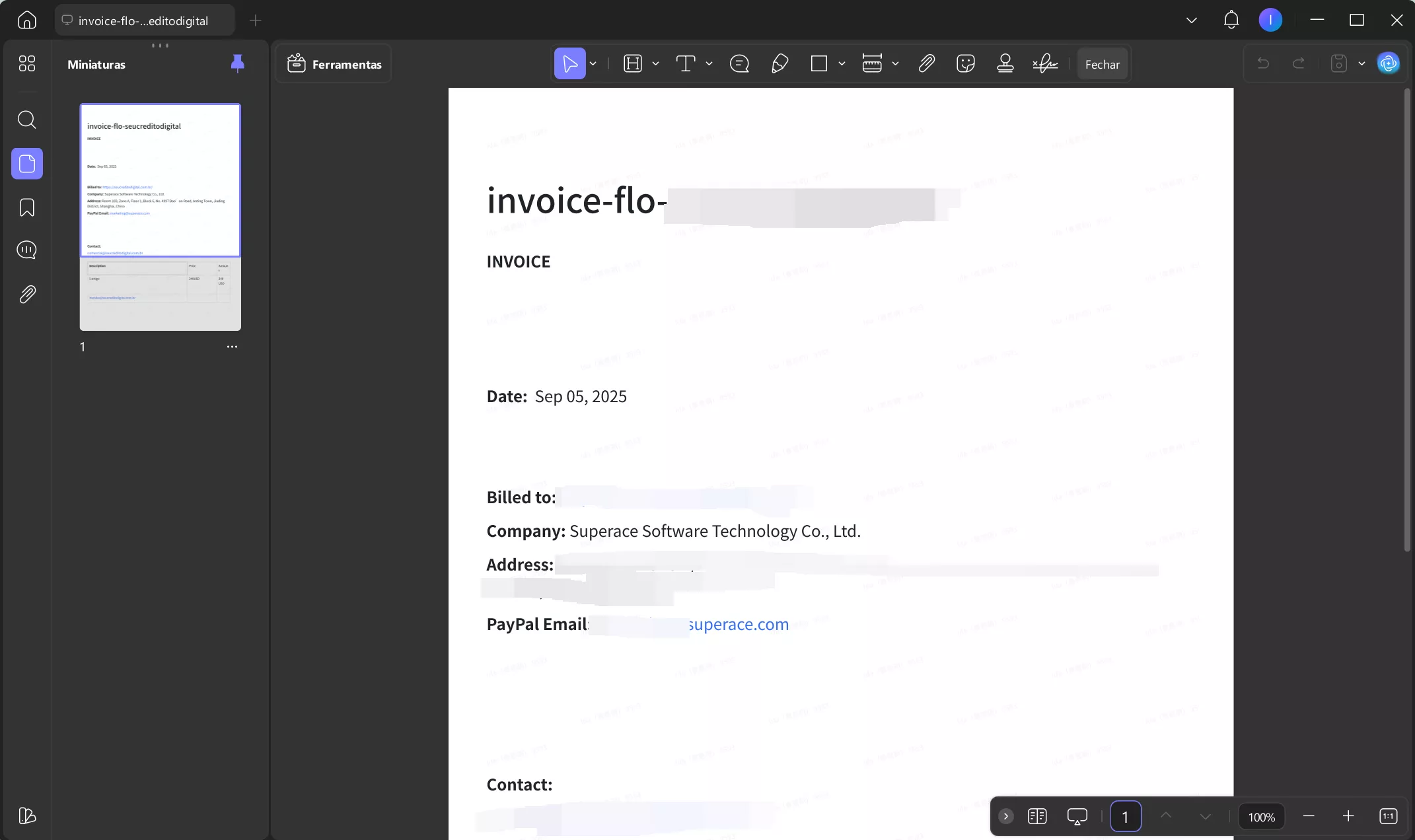Launch the AI assistant icon
This screenshot has height=840, width=1415.
[x=1389, y=63]
